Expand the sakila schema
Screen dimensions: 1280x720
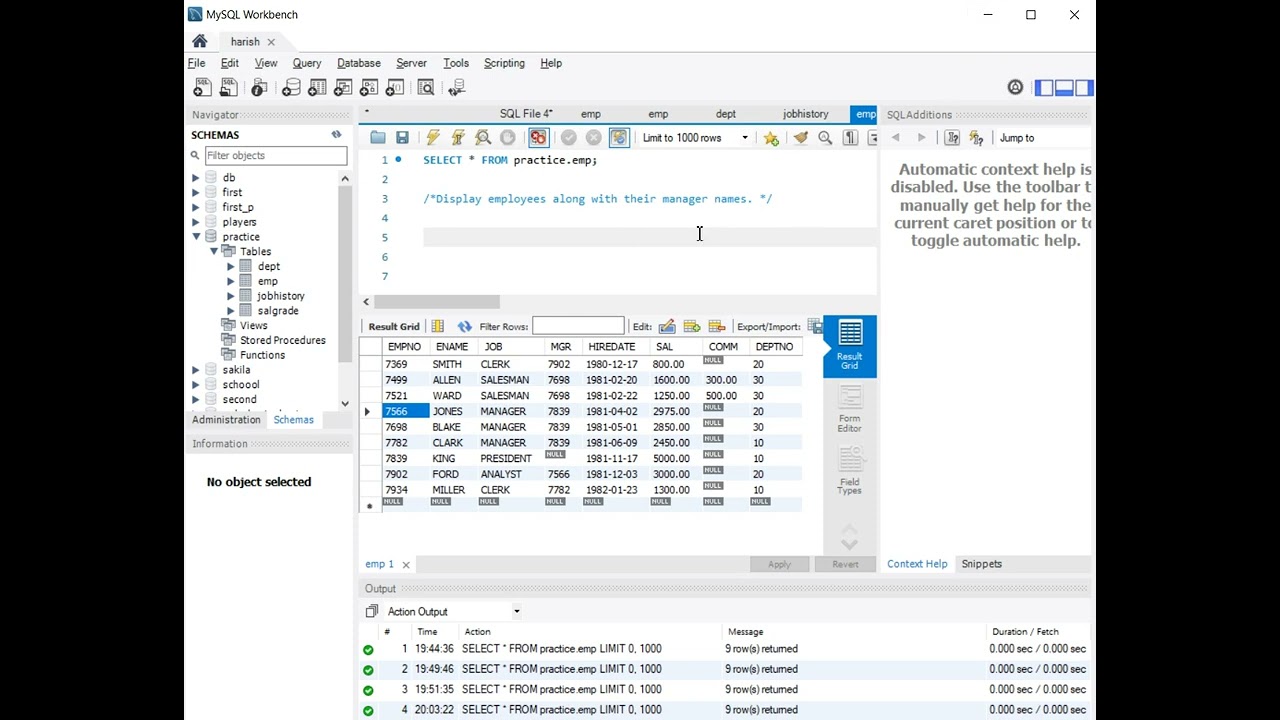[x=196, y=370]
